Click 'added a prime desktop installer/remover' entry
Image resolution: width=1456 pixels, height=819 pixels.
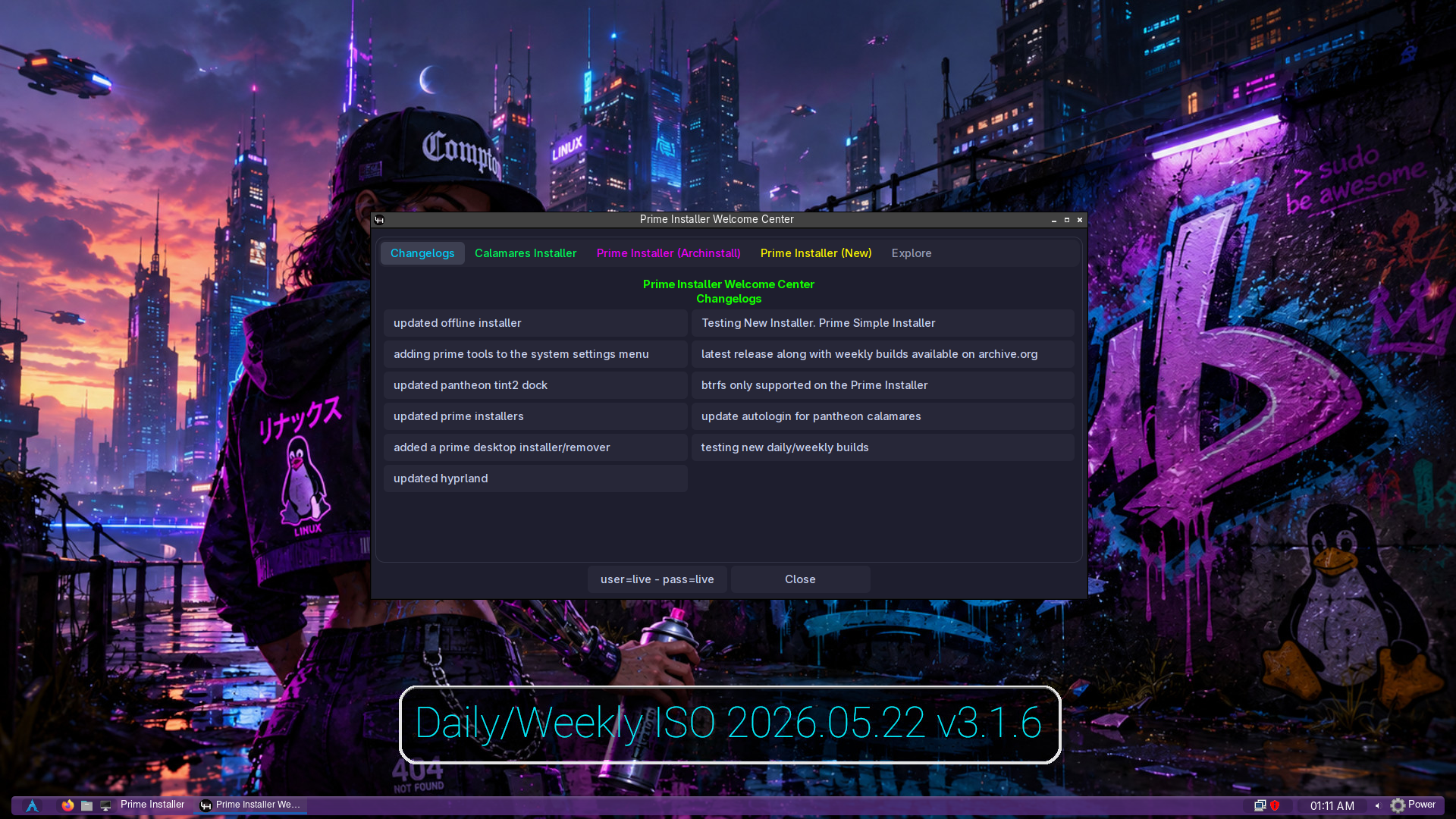pos(535,447)
